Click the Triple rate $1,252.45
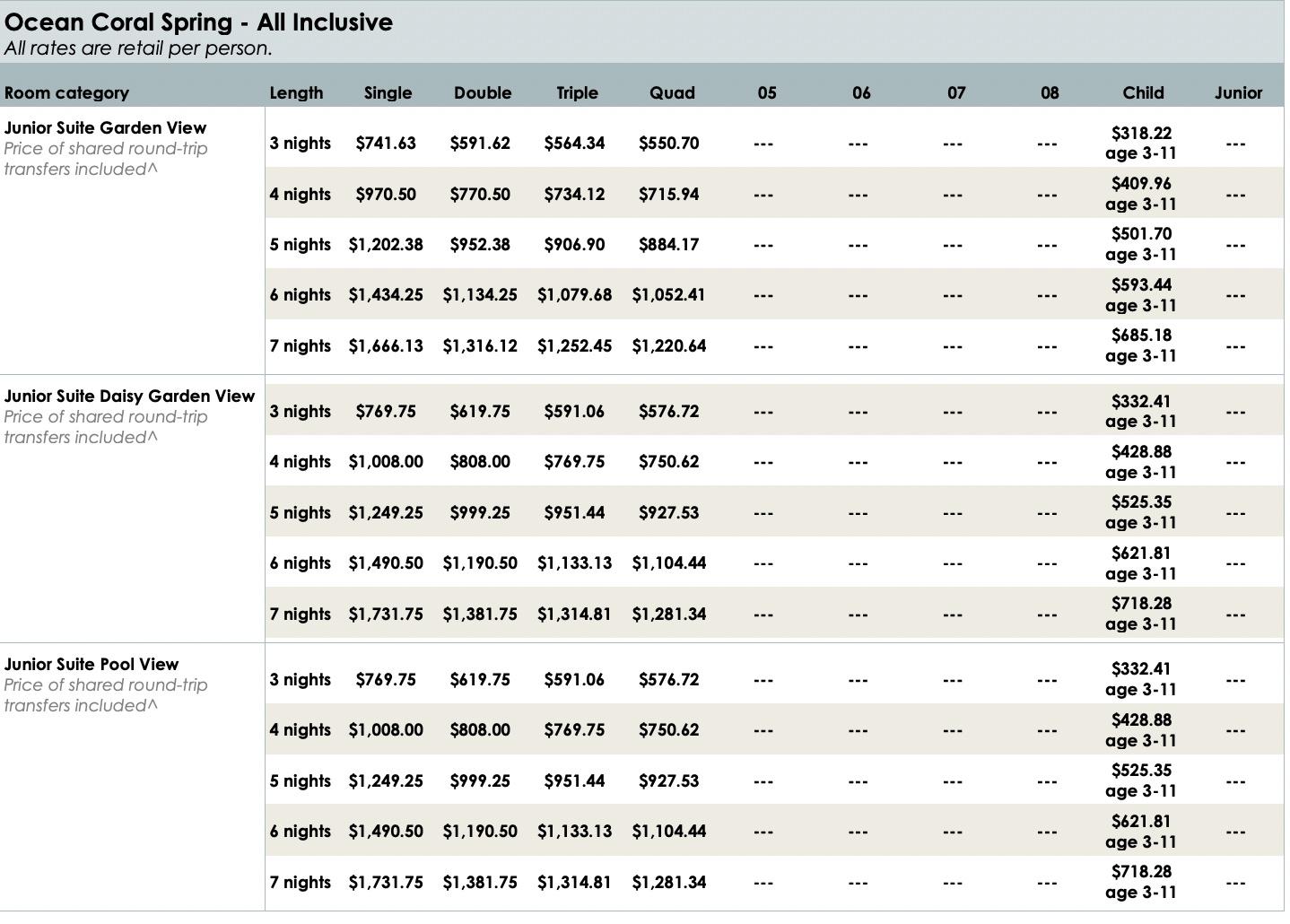The width and height of the screenshot is (1290, 924). (x=574, y=346)
